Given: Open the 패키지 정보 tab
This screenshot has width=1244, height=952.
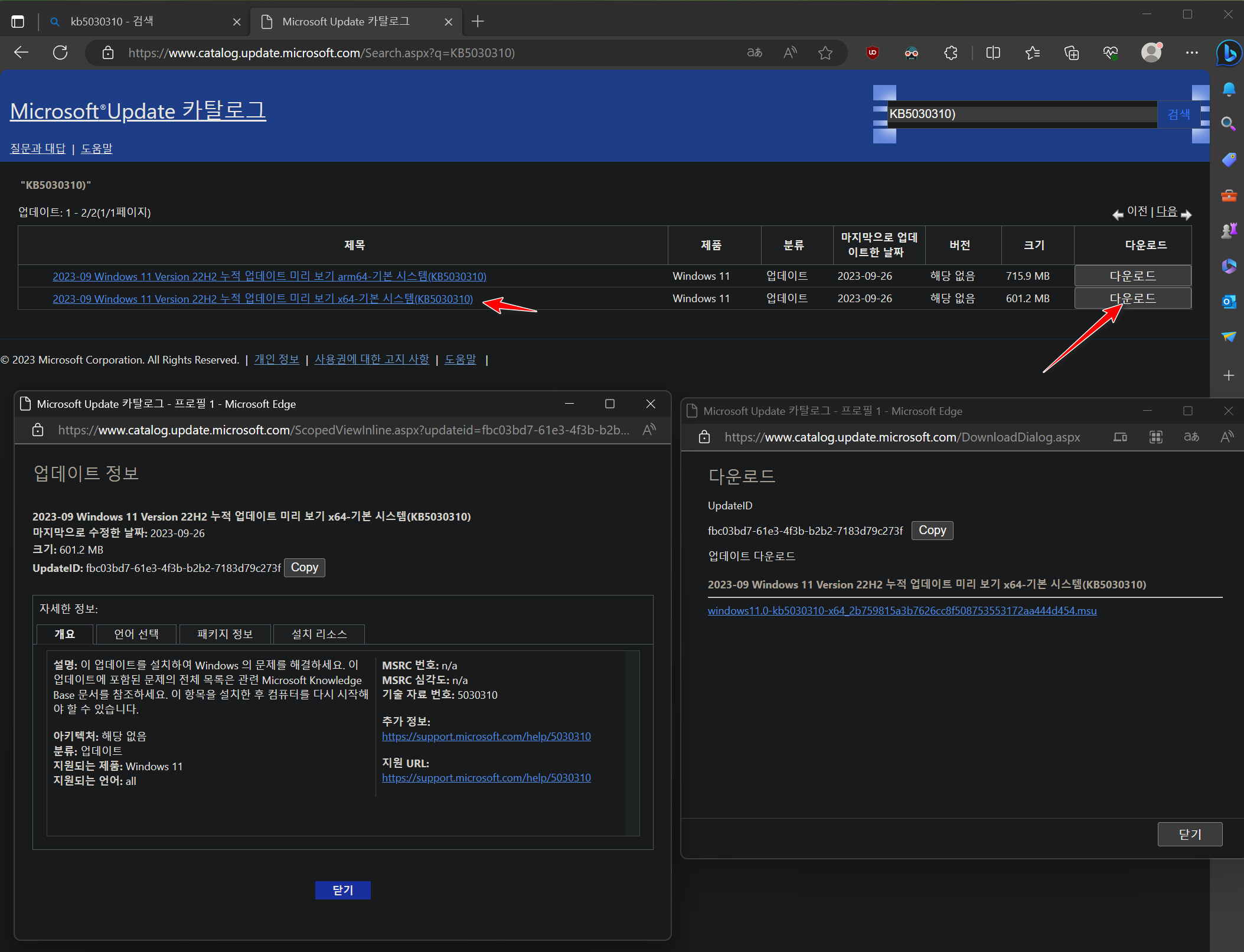Looking at the screenshot, I should (225, 634).
